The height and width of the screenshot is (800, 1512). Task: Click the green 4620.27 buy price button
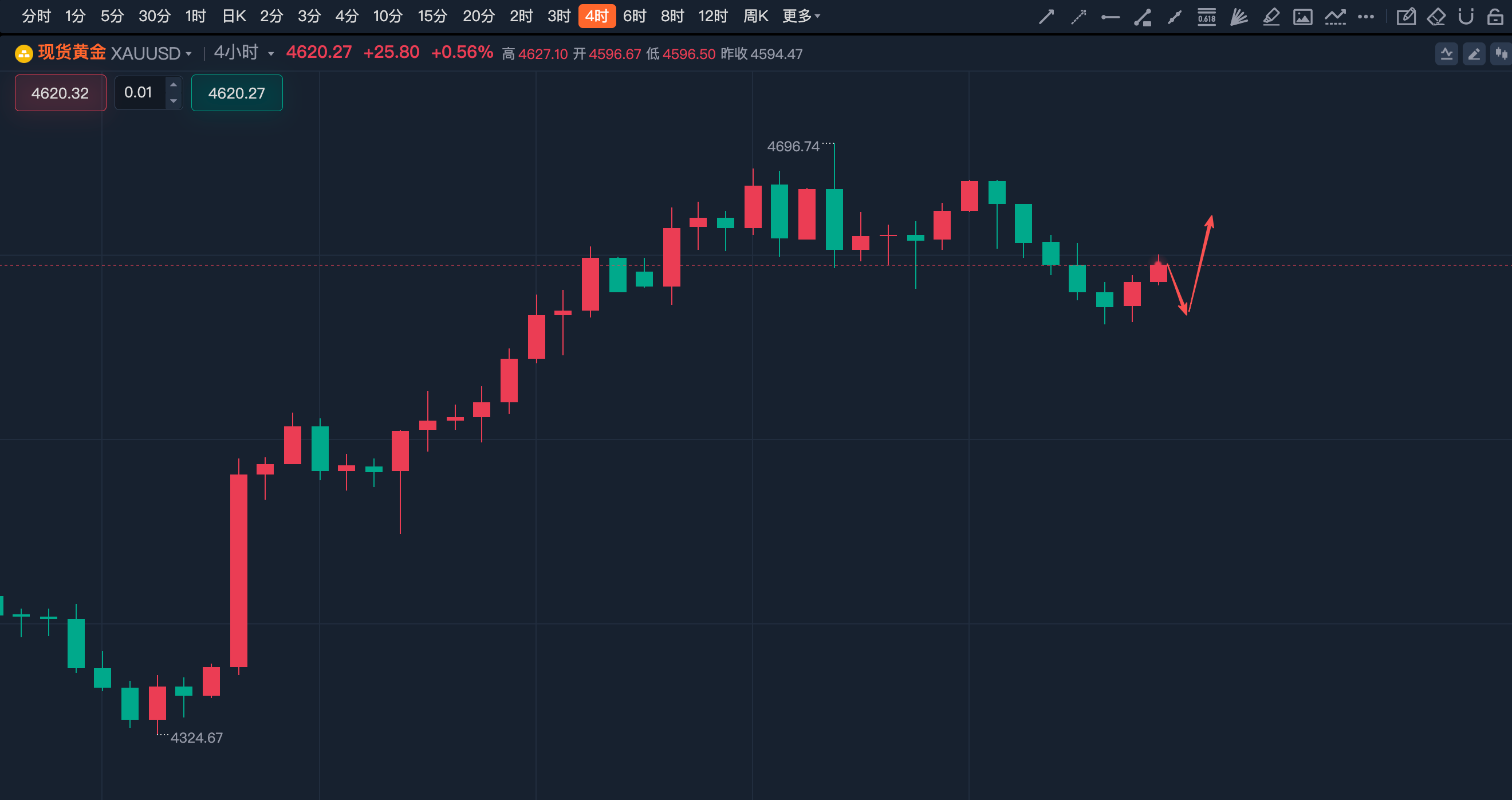coord(237,93)
